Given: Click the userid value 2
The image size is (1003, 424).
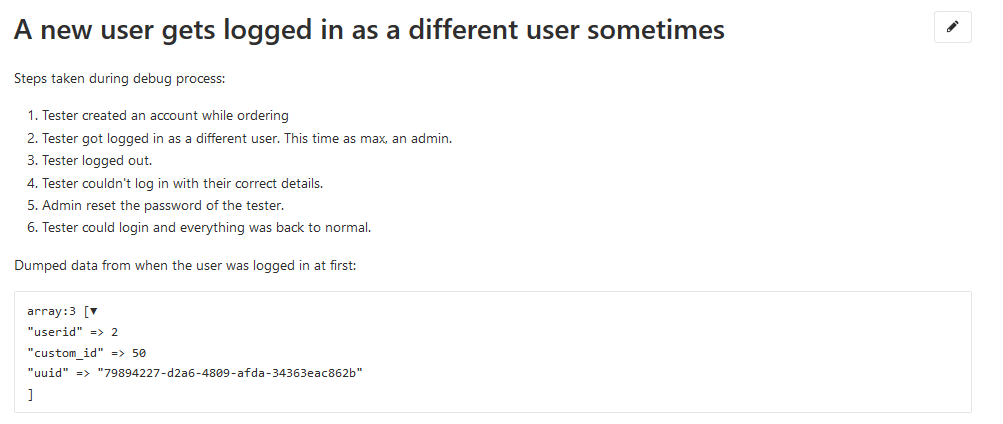Looking at the screenshot, I should [x=115, y=331].
